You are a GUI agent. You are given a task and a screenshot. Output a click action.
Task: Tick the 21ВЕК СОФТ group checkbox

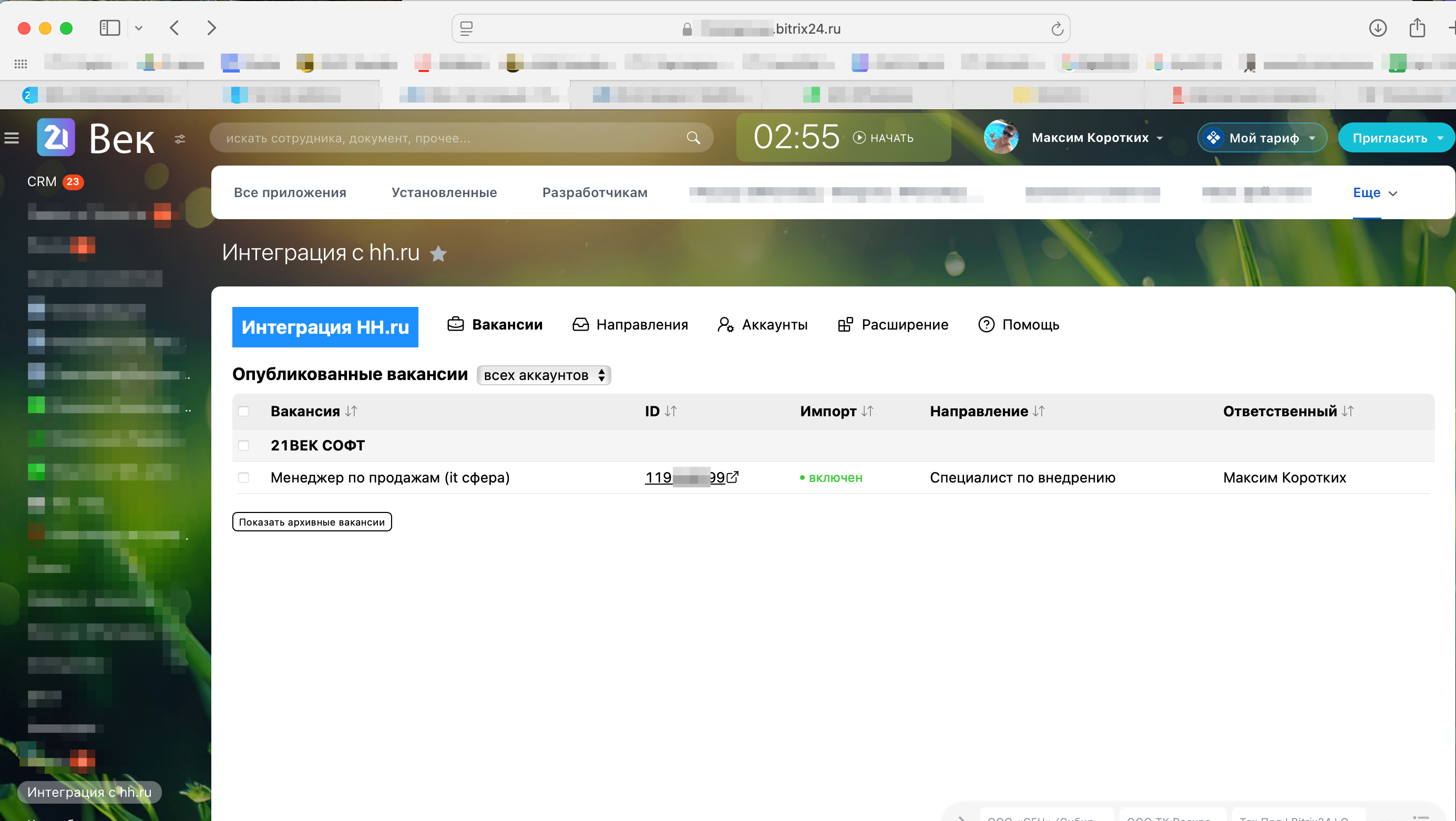coord(243,445)
